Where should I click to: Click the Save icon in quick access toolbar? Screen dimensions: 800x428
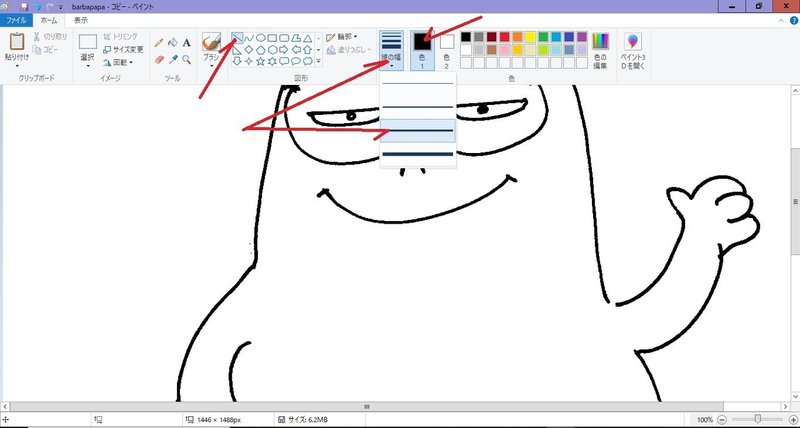click(x=24, y=7)
